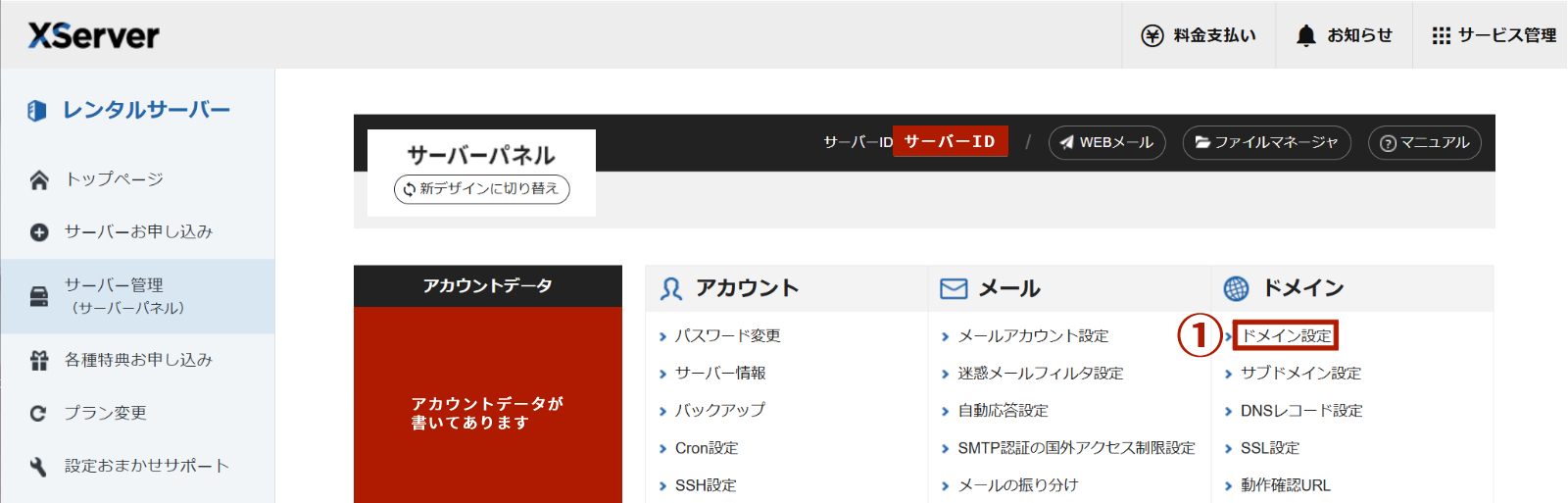The image size is (1568, 503).
Task: Click the XServer logo
Action: [94, 35]
